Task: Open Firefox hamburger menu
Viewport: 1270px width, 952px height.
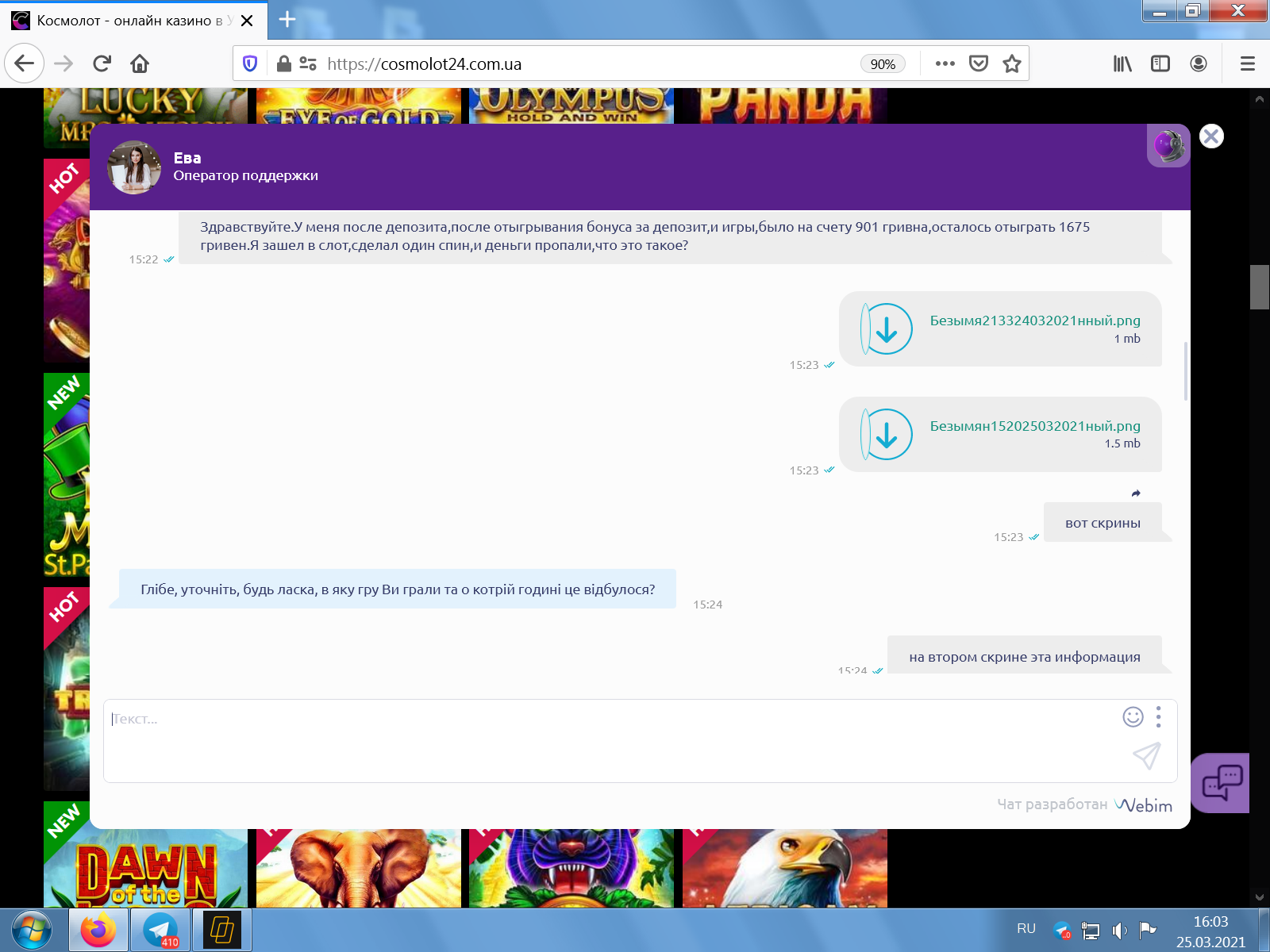Action: point(1248,63)
